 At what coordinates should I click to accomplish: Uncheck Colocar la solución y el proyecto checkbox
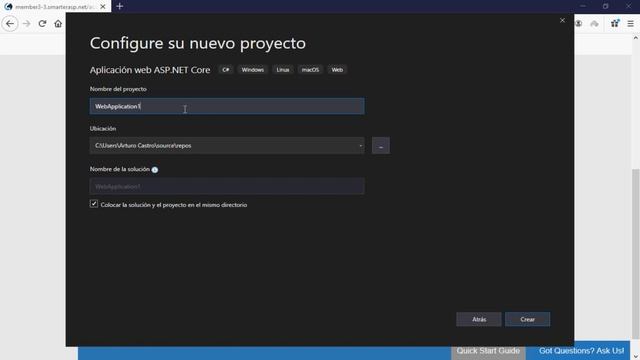[x=94, y=204]
